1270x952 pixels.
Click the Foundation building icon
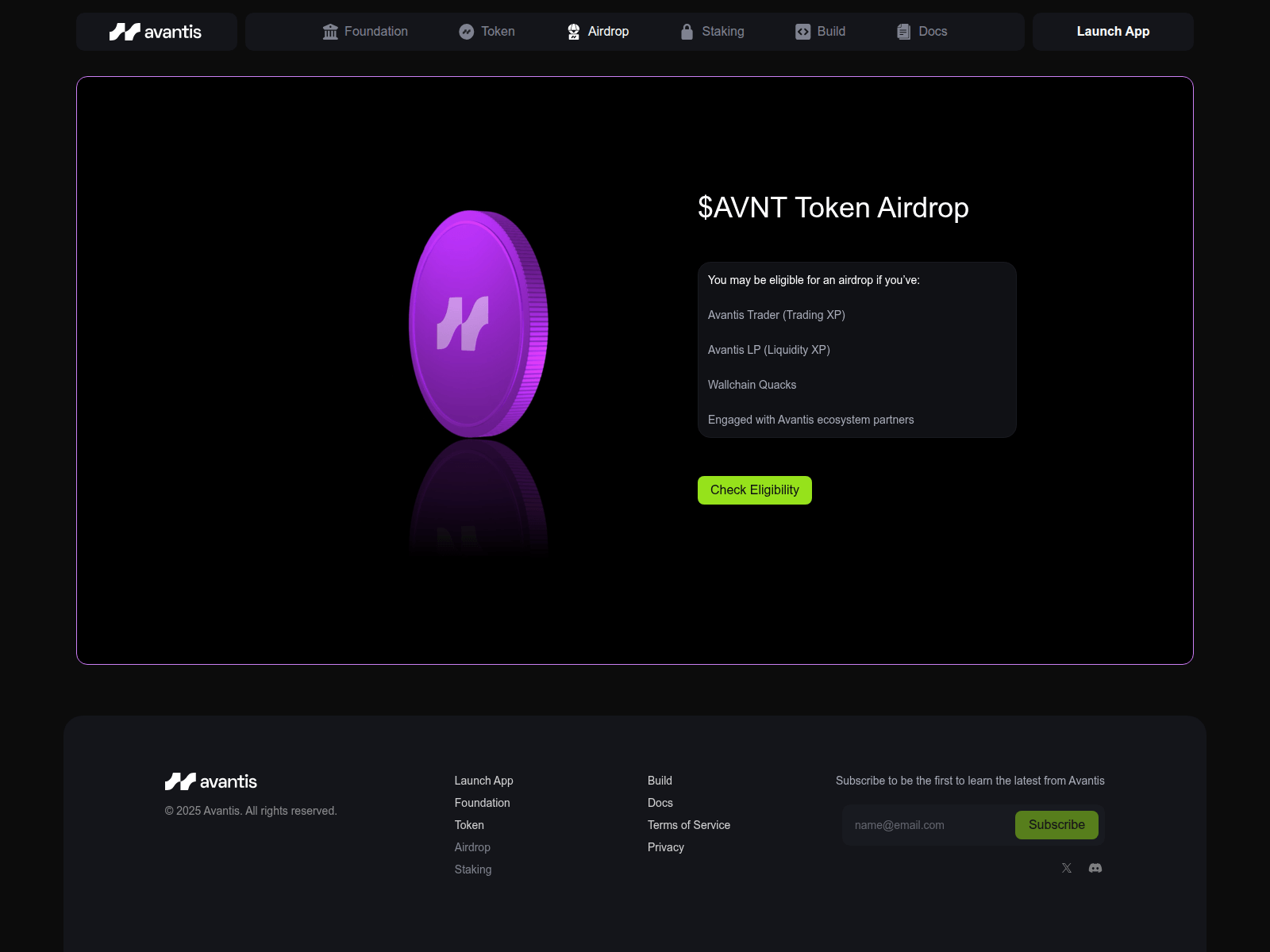pyautogui.click(x=330, y=32)
